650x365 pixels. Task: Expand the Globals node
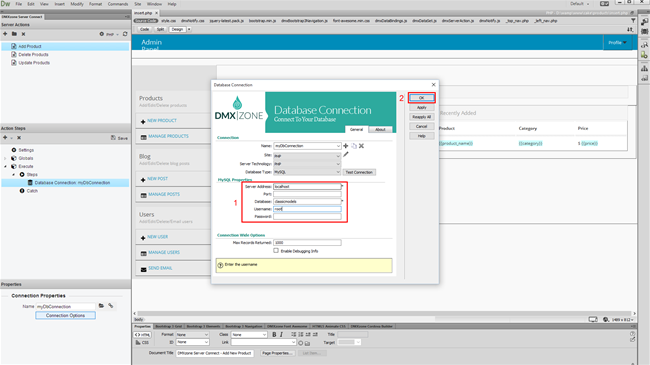(5, 158)
